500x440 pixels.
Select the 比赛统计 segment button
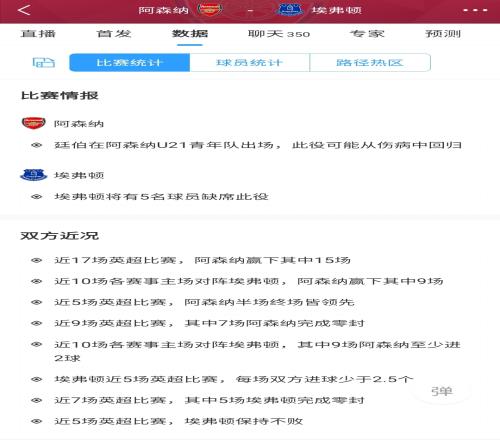click(x=130, y=62)
